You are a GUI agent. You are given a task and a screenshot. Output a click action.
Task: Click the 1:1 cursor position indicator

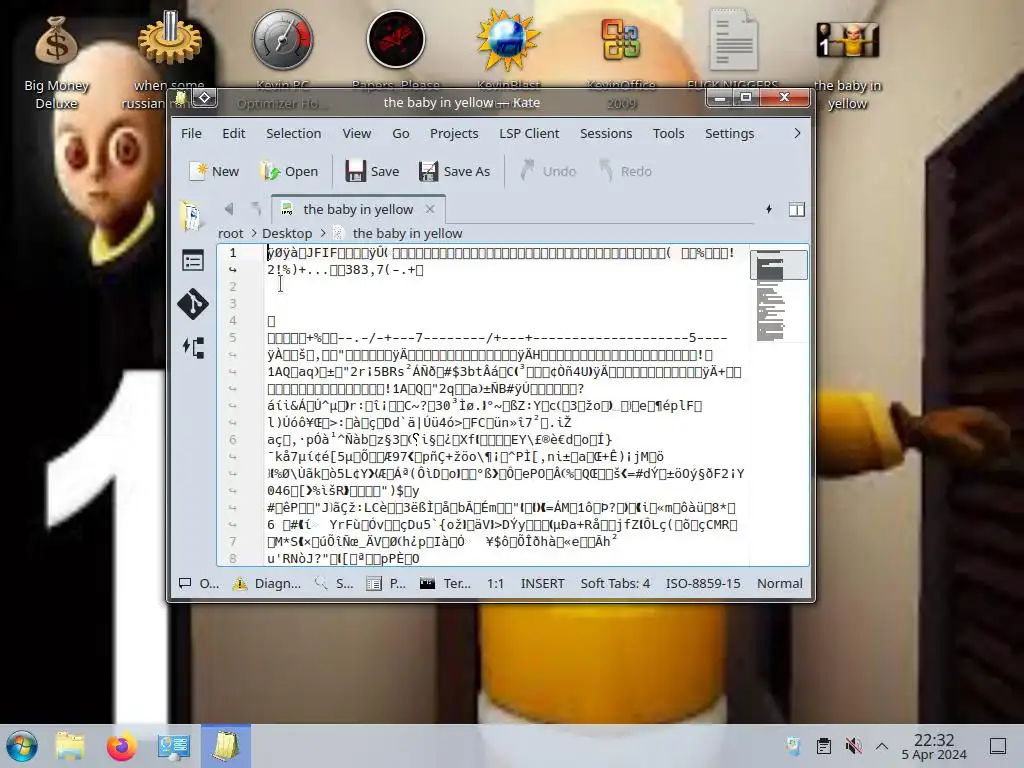pos(495,583)
